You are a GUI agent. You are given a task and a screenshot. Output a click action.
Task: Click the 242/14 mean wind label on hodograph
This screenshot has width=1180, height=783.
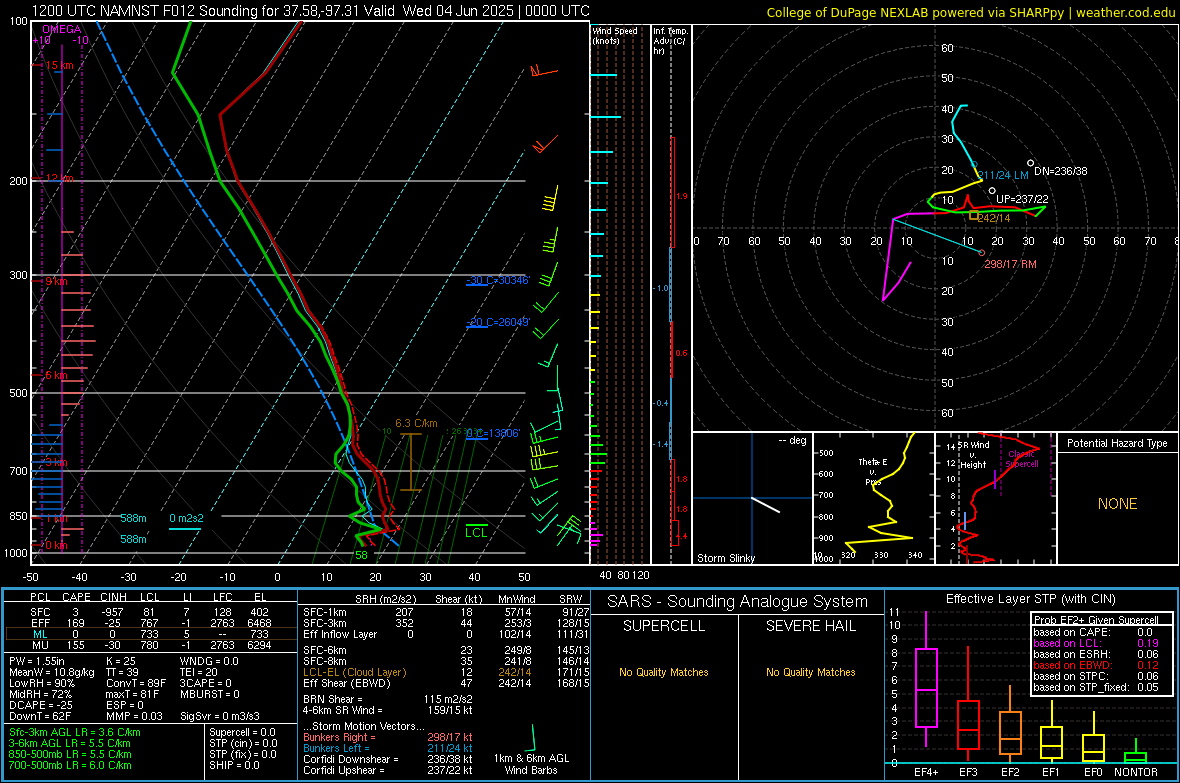click(994, 218)
